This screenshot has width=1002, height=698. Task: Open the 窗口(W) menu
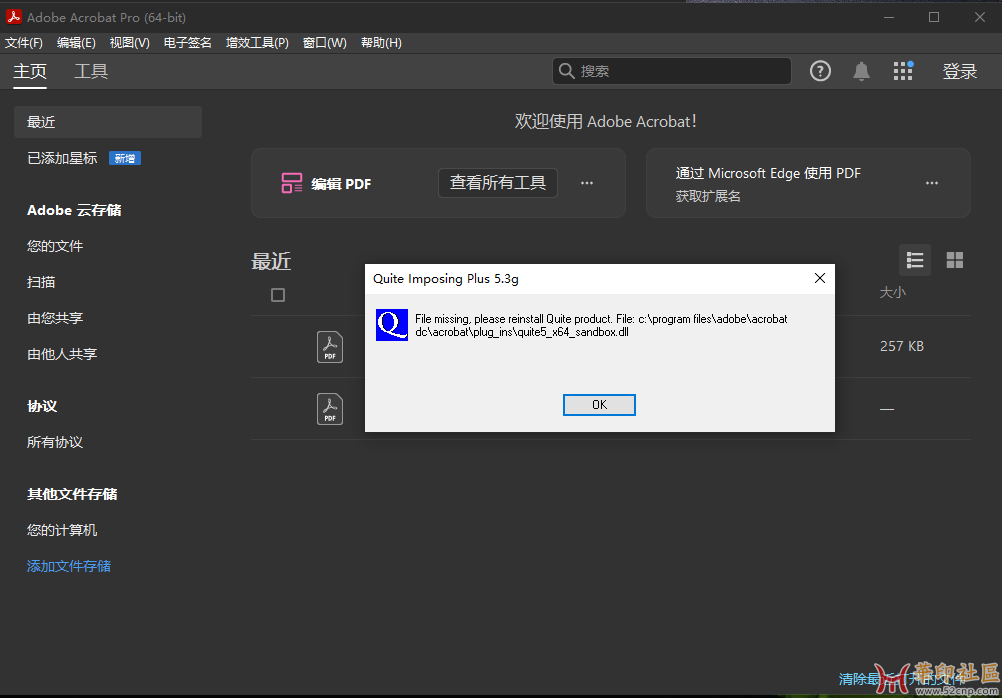325,43
